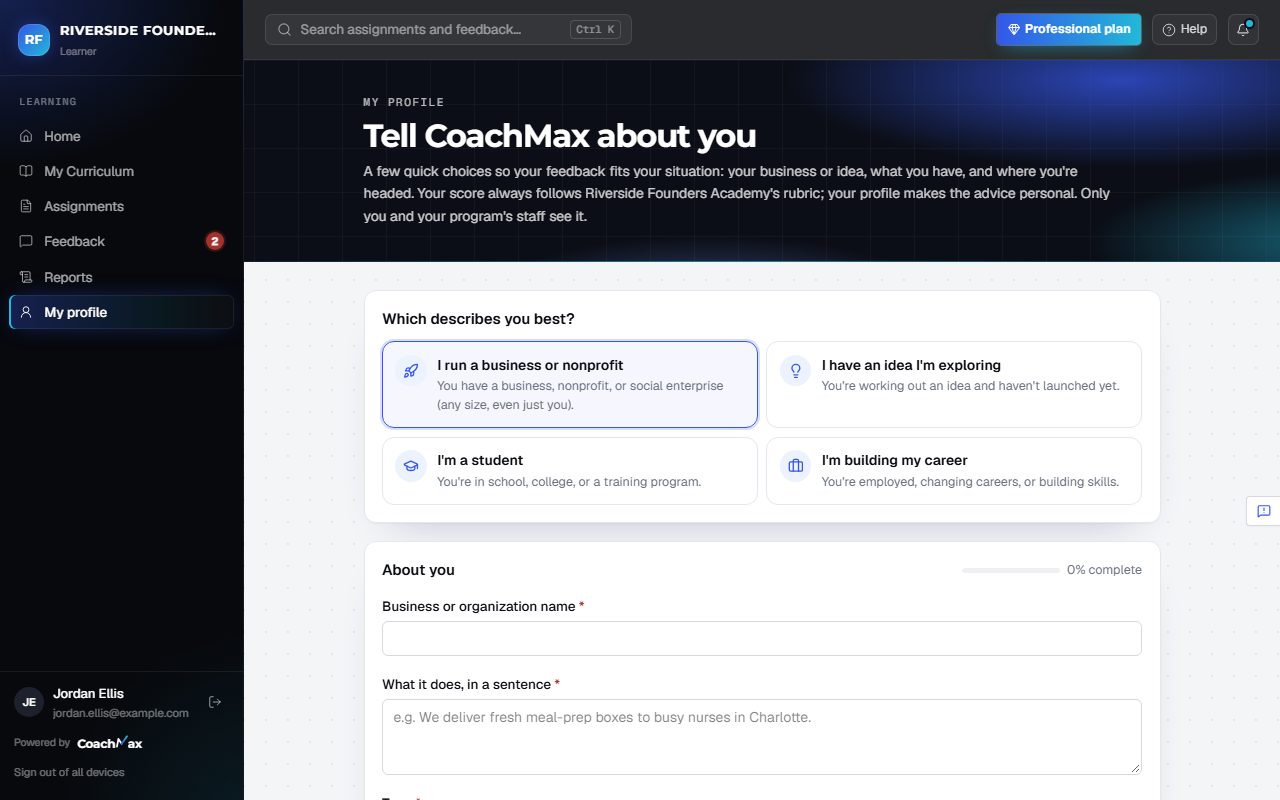This screenshot has height=800, width=1280.
Task: Click the graduation cap student icon
Action: [411, 466]
